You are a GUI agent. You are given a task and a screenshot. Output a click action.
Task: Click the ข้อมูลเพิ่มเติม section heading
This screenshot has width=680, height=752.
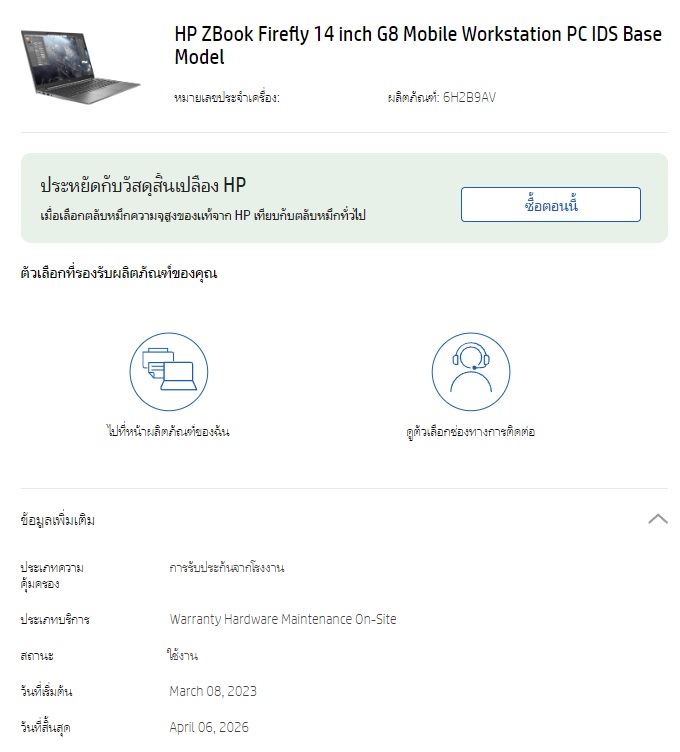click(x=58, y=520)
